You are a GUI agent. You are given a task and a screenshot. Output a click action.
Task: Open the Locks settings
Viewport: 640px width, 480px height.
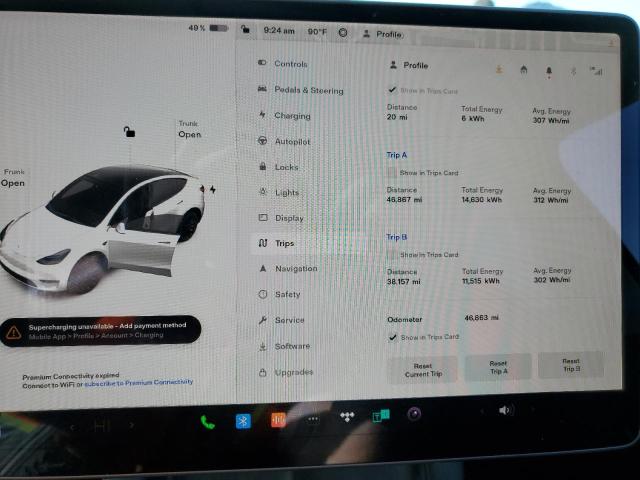click(278, 167)
